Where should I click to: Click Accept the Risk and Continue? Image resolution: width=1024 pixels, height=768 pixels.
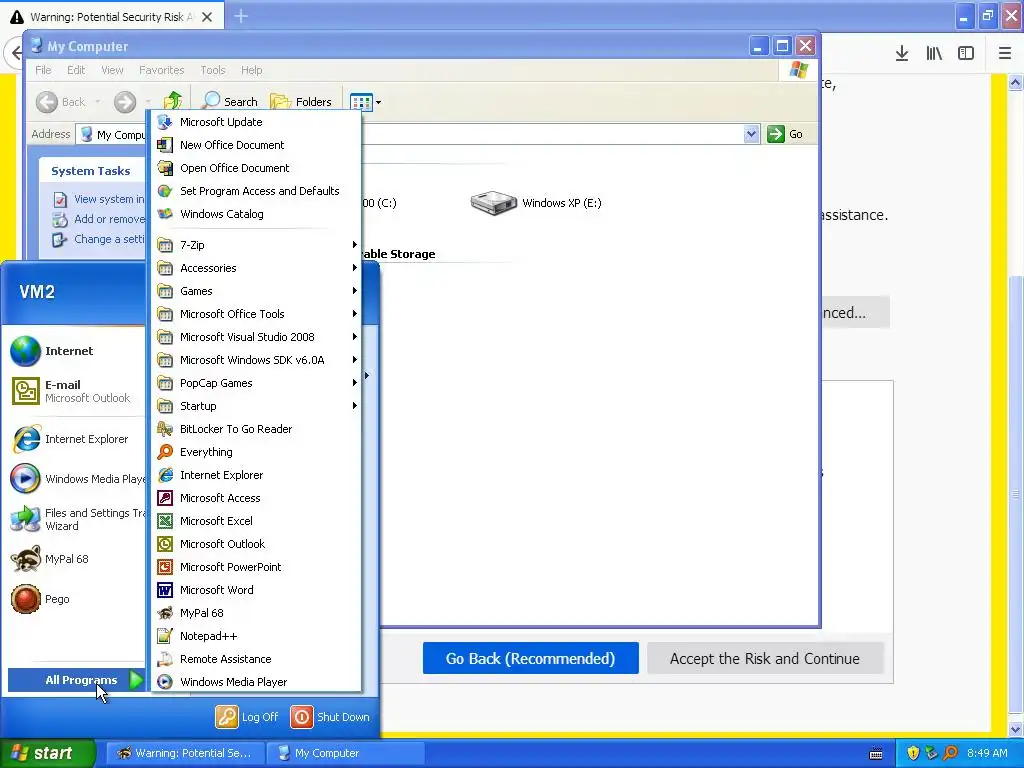click(x=765, y=658)
